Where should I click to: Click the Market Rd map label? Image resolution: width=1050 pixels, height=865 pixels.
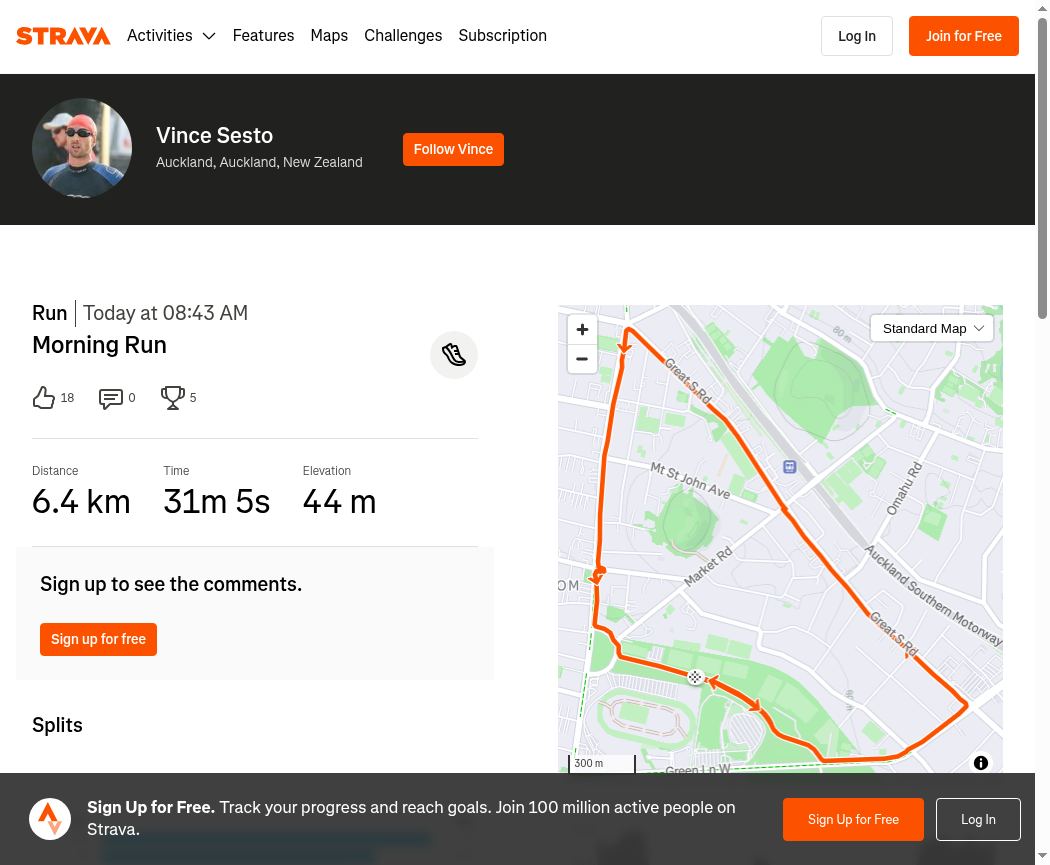click(708, 567)
